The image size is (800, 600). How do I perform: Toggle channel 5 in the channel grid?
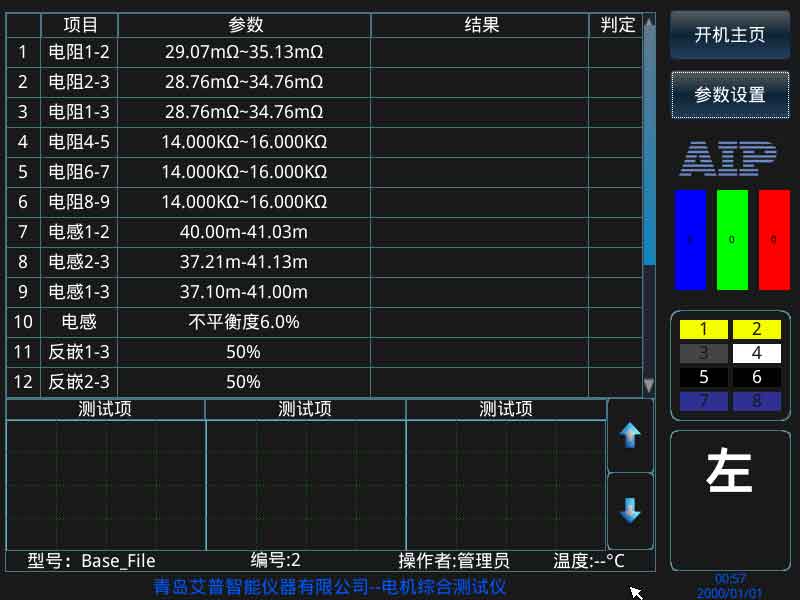pos(704,374)
